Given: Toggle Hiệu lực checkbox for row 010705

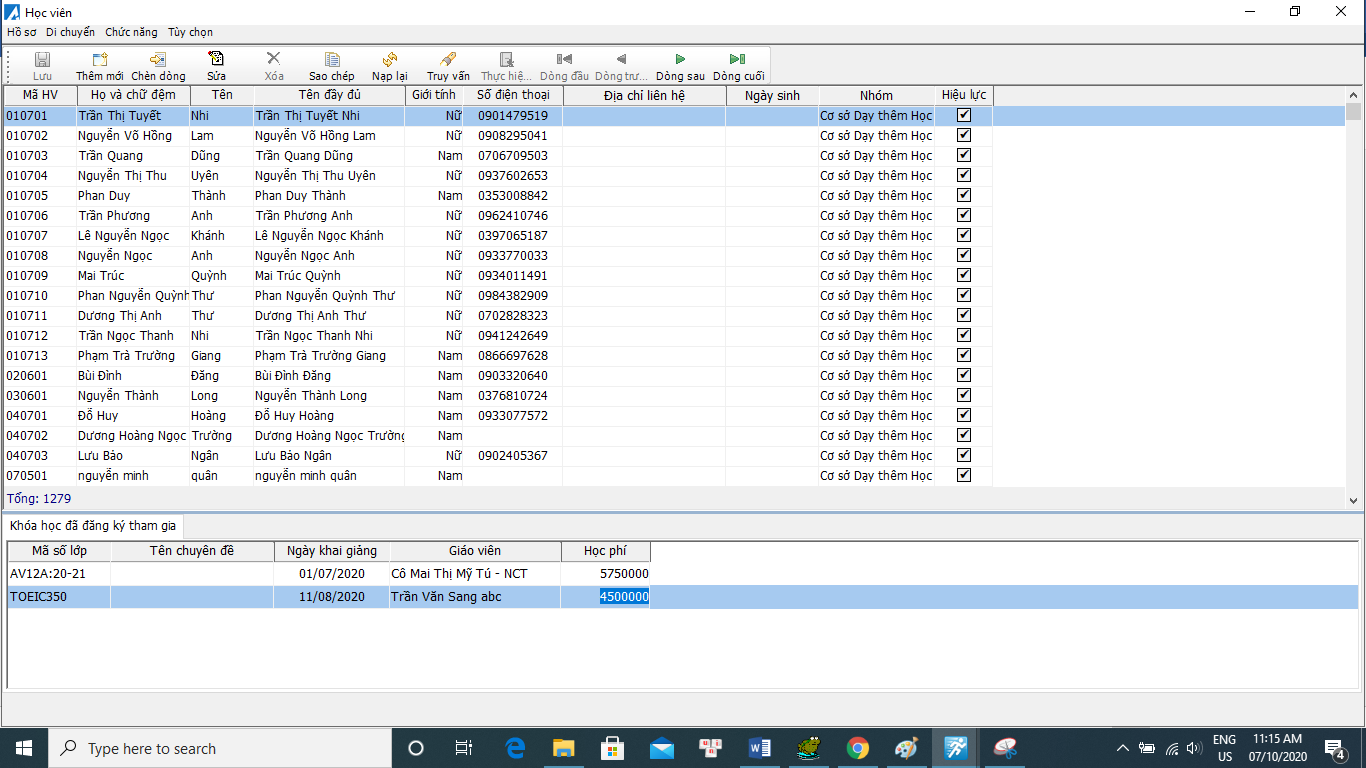Looking at the screenshot, I should (x=964, y=195).
